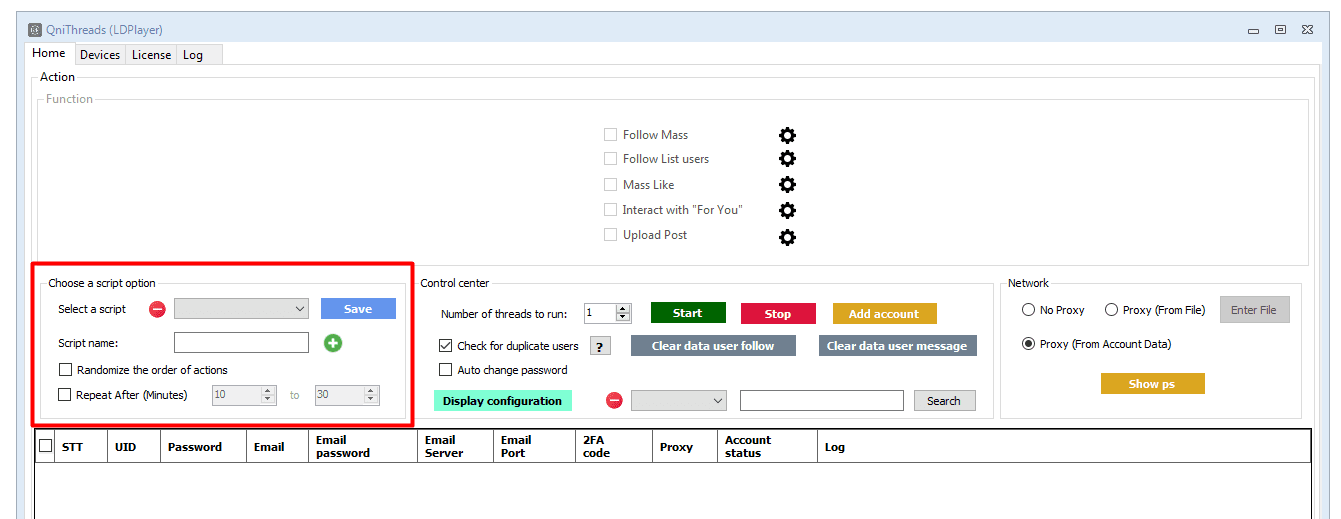Open gear settings for Interact with "For You"

pos(787,210)
